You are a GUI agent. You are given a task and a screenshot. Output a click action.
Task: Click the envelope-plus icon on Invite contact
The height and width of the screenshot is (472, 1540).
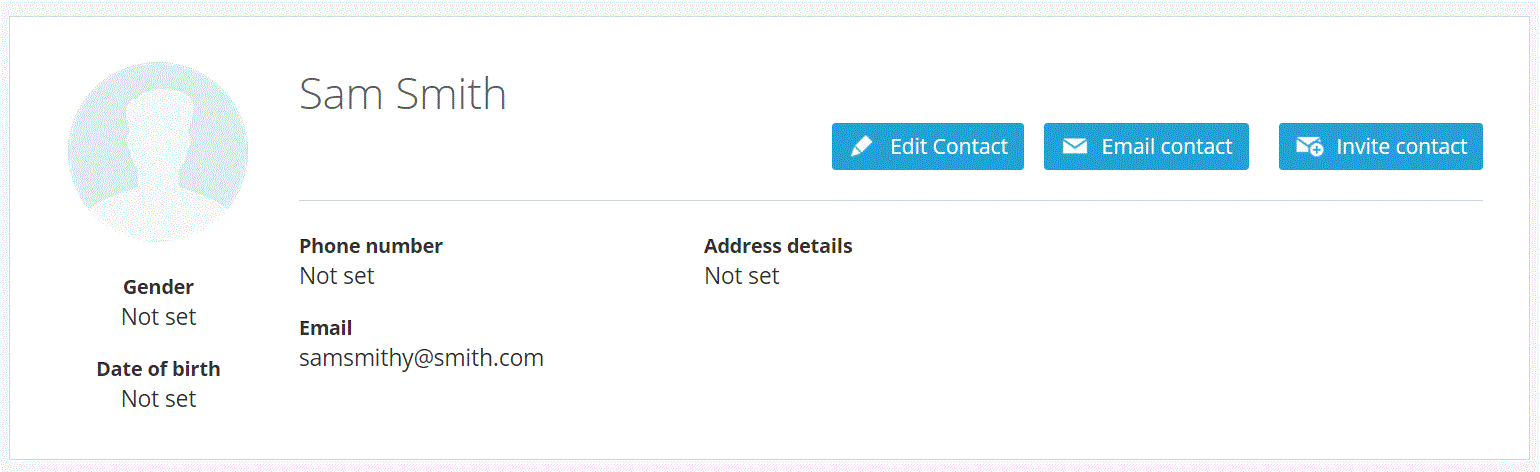point(1309,147)
